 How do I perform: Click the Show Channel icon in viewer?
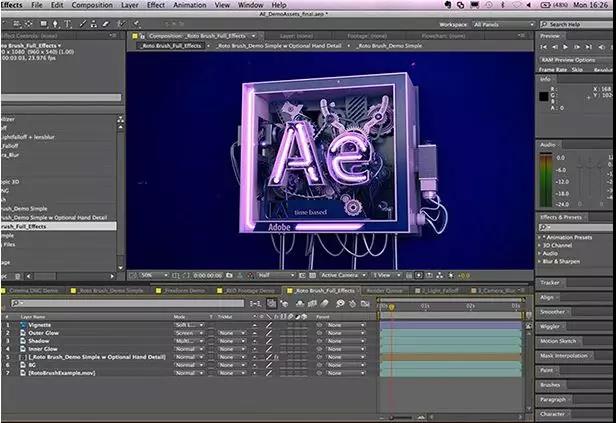[250, 275]
